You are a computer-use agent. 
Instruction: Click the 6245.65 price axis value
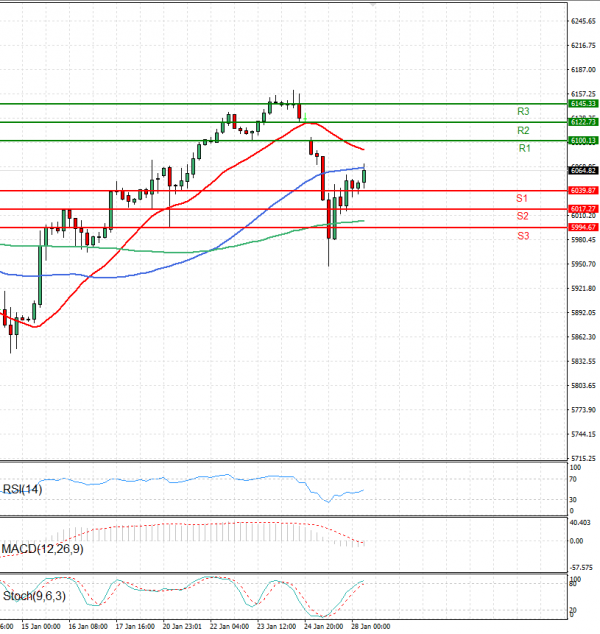pos(583,21)
